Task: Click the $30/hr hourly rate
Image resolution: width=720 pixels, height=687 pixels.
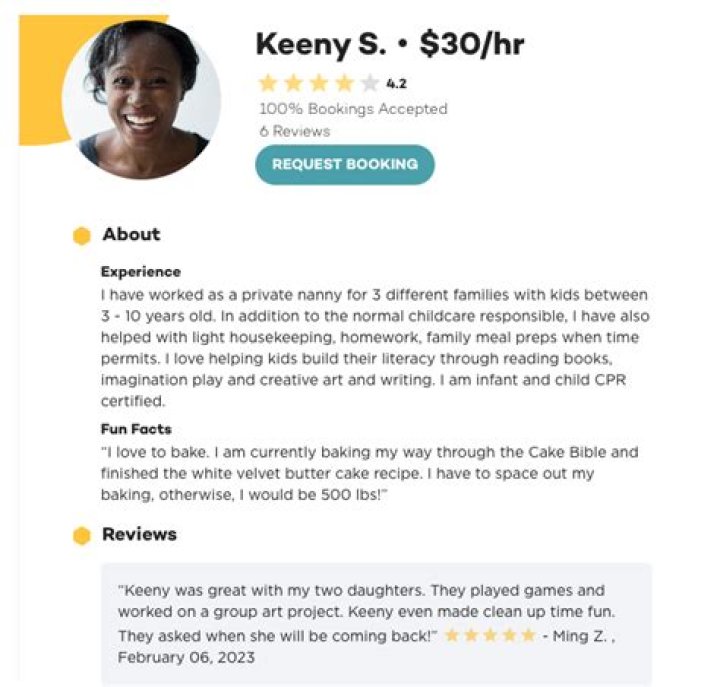Action: (472, 44)
